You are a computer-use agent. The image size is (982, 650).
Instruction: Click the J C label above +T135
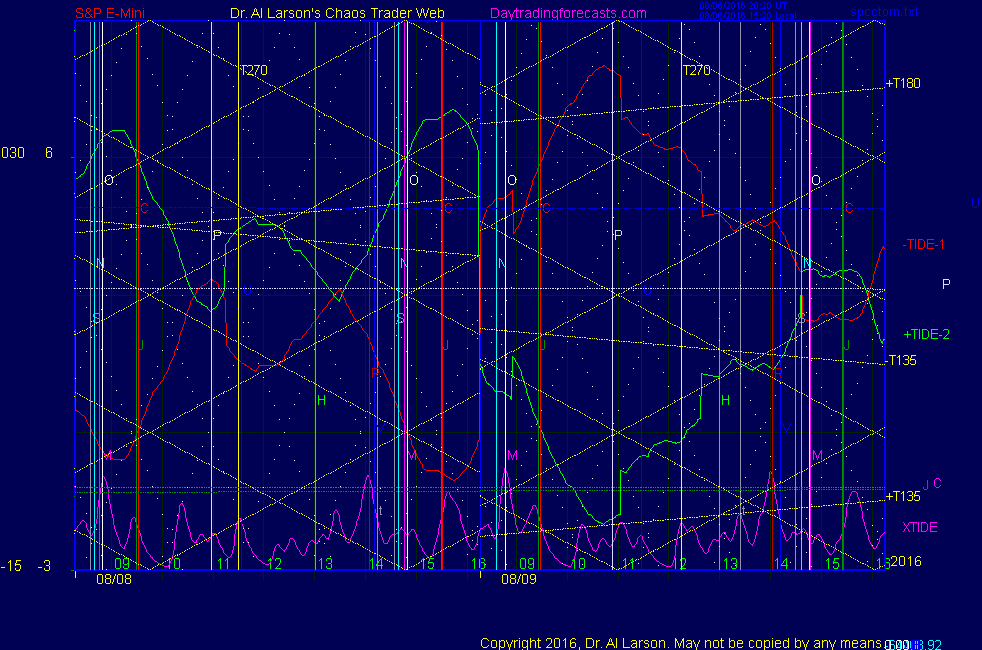coord(931,484)
